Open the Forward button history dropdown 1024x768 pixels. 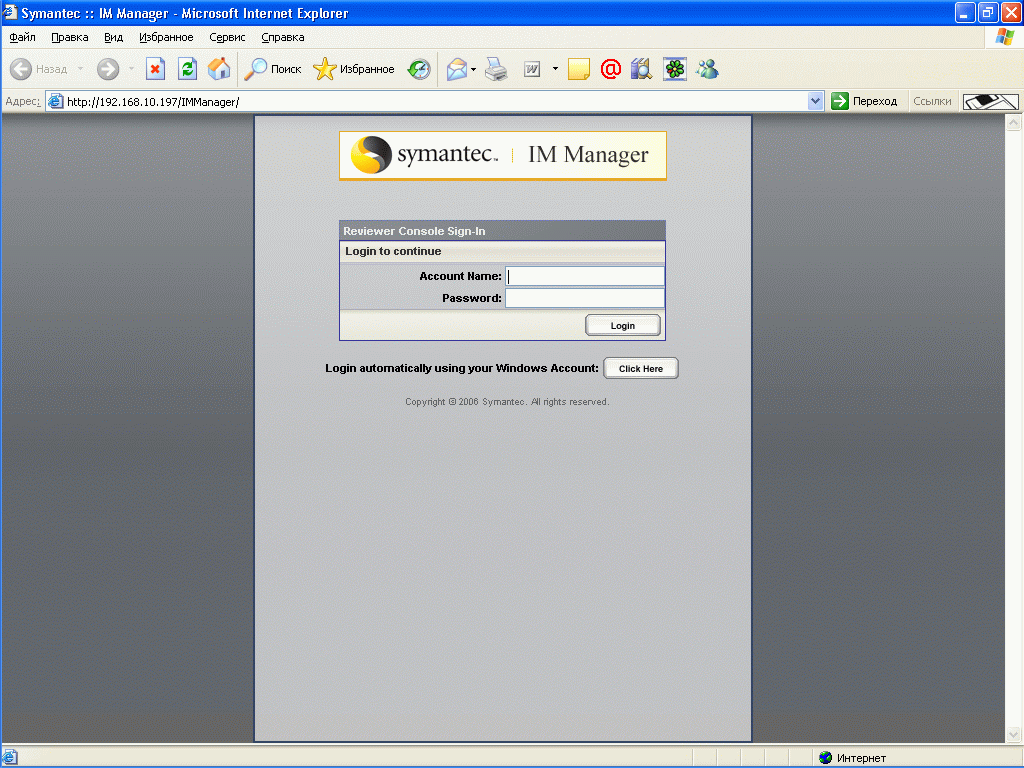tap(131, 69)
